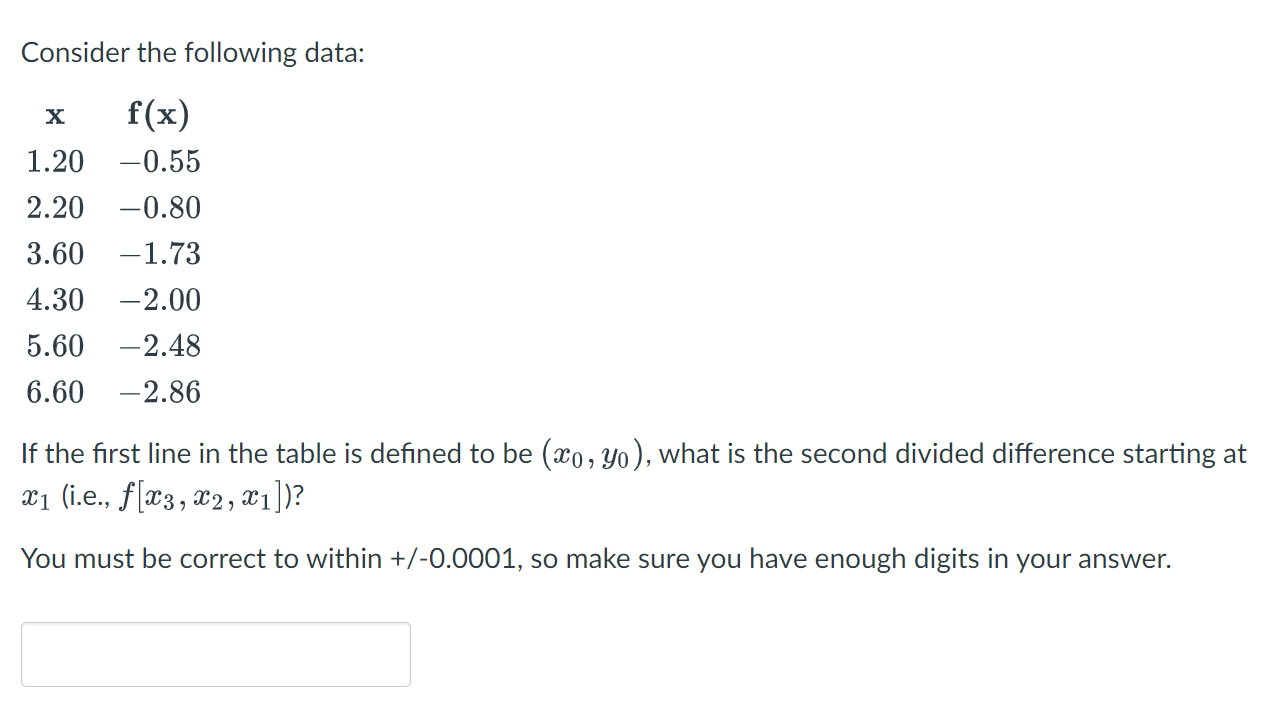Click the value -1.73 in the table
The image size is (1270, 722).
[160, 254]
